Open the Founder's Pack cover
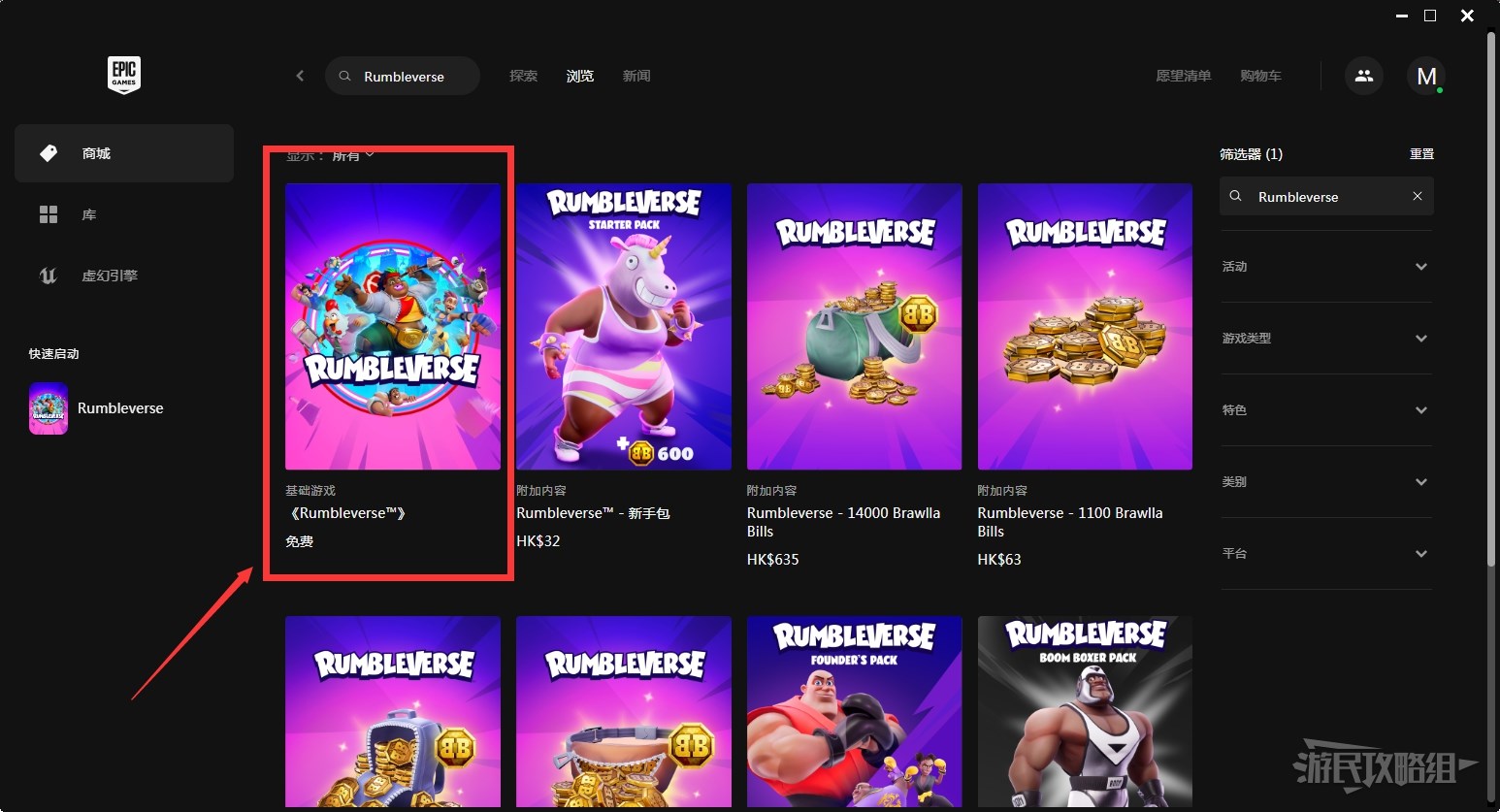Viewport: 1500px width, 812px height. (855, 711)
